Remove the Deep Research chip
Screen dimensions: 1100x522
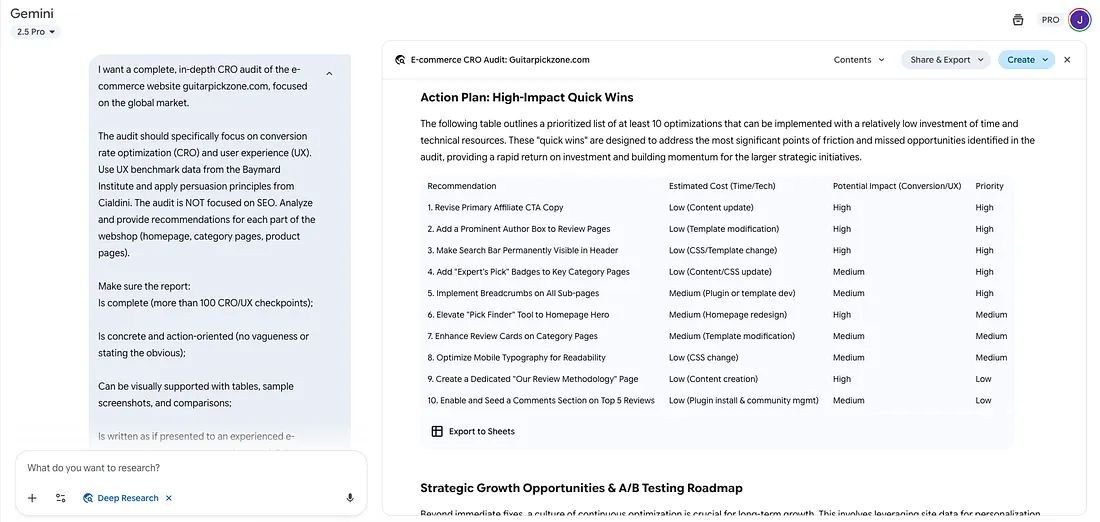point(169,498)
